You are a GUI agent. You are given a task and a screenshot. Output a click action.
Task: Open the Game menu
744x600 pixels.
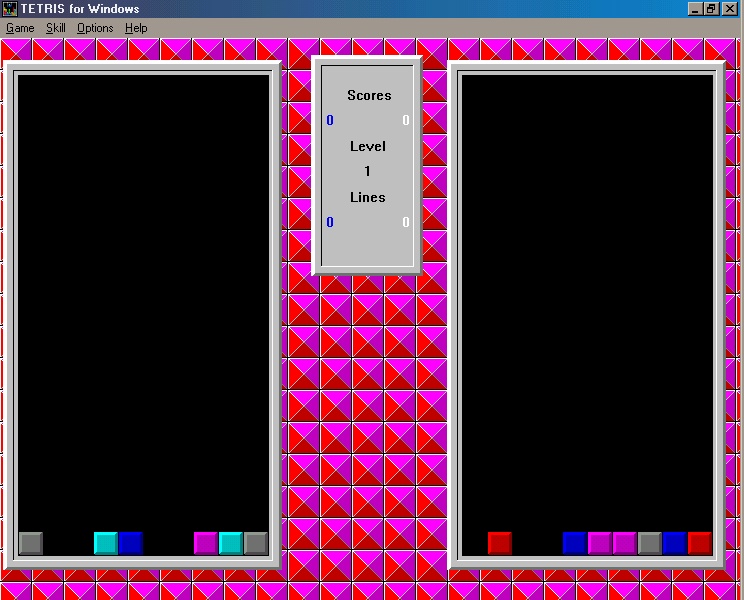click(x=20, y=28)
